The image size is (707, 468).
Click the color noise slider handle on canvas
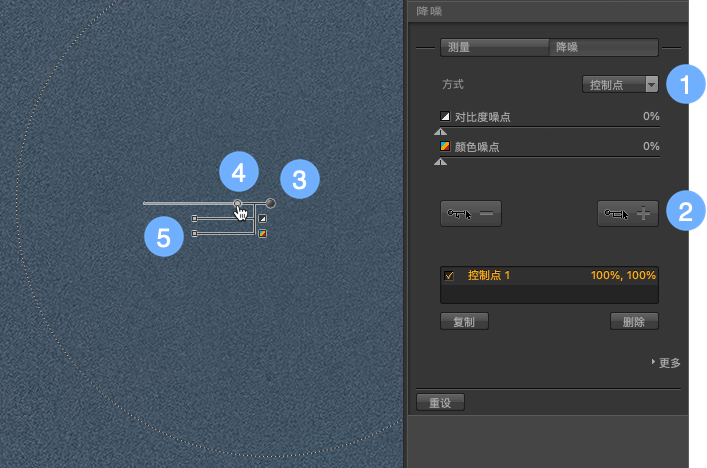click(194, 234)
